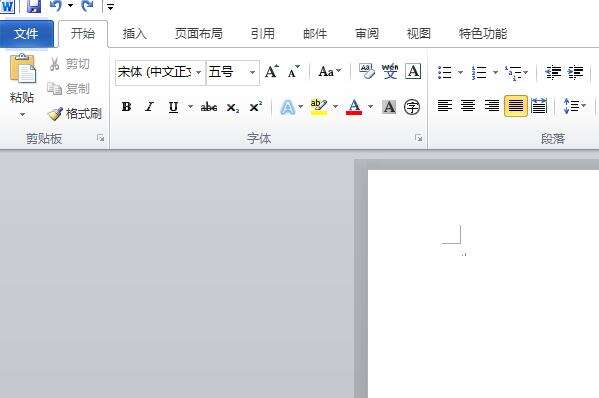Screen dimensions: 599x398
Task: Open the 特色功能 tab
Action: pos(483,34)
